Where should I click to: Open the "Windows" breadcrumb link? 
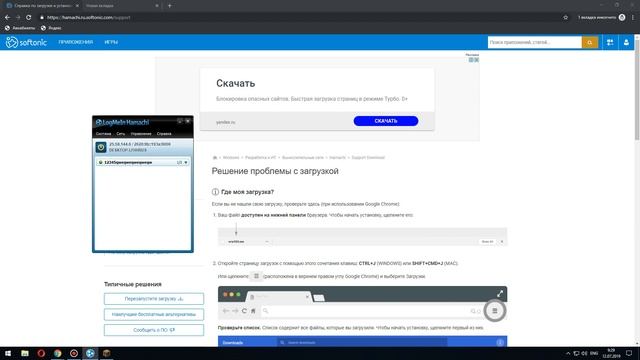[231, 158]
